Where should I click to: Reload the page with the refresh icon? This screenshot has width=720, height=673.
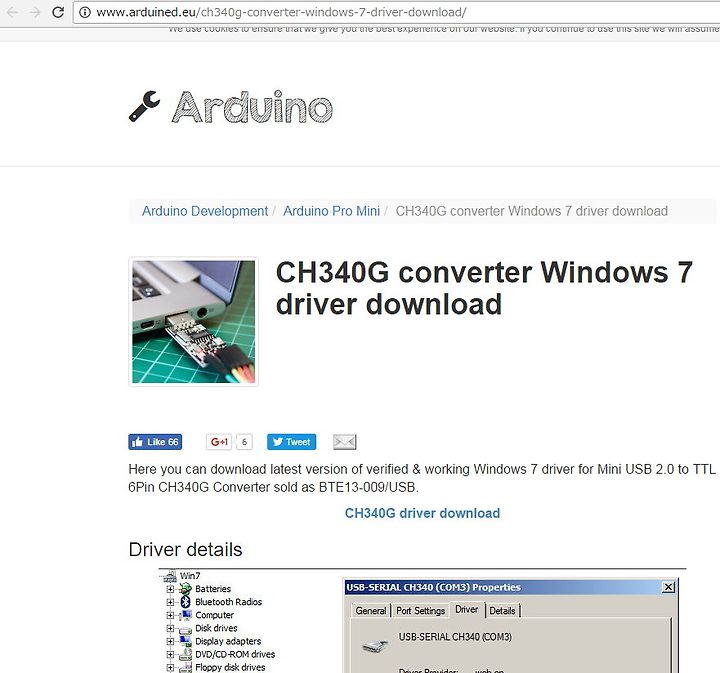(58, 12)
